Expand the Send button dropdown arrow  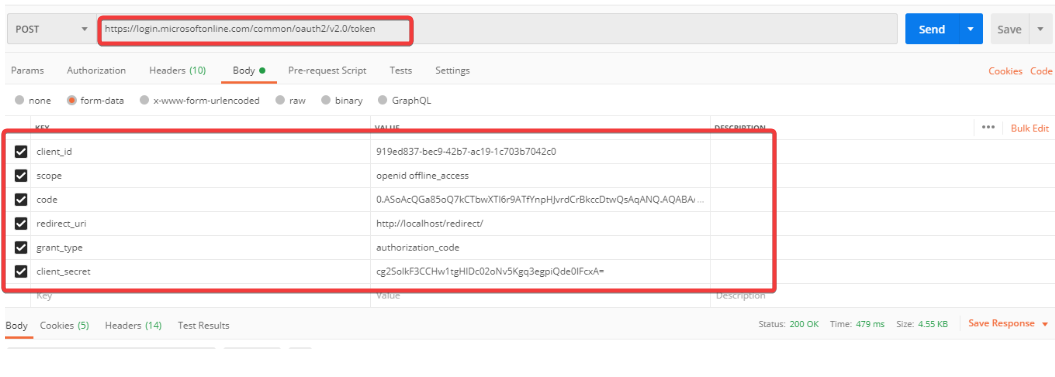[970, 30]
